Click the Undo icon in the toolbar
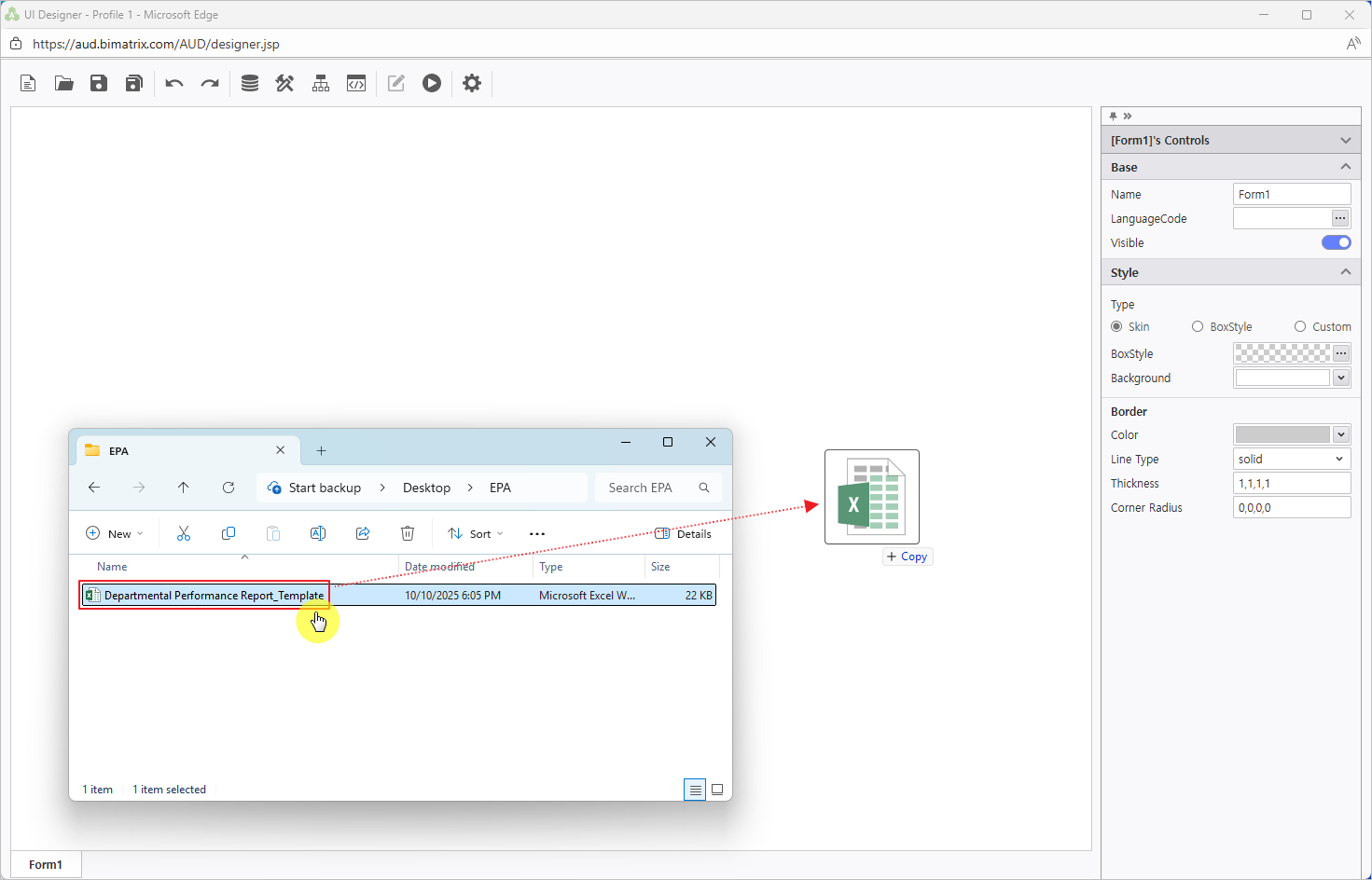Image resolution: width=1372 pixels, height=880 pixels. [x=173, y=83]
